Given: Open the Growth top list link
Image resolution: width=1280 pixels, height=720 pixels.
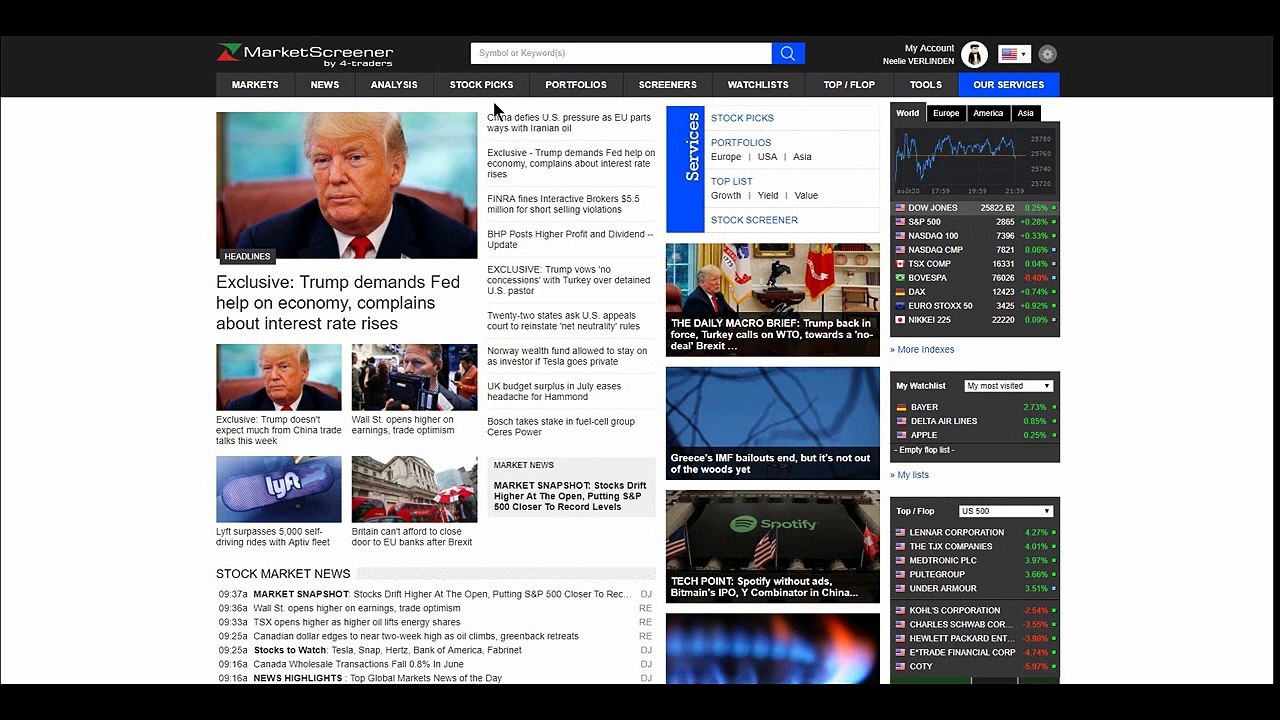Looking at the screenshot, I should 726,196.
